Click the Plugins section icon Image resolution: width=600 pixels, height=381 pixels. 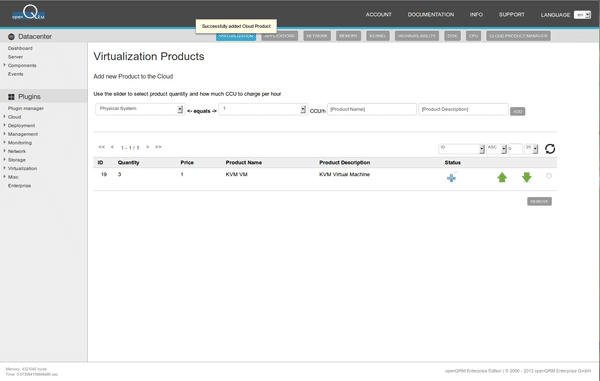[x=11, y=97]
